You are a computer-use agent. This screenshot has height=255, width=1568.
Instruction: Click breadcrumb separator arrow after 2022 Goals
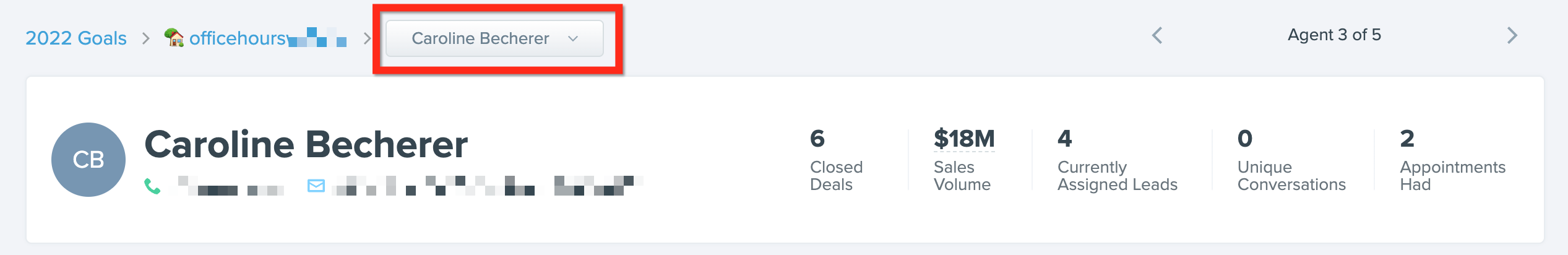click(146, 38)
